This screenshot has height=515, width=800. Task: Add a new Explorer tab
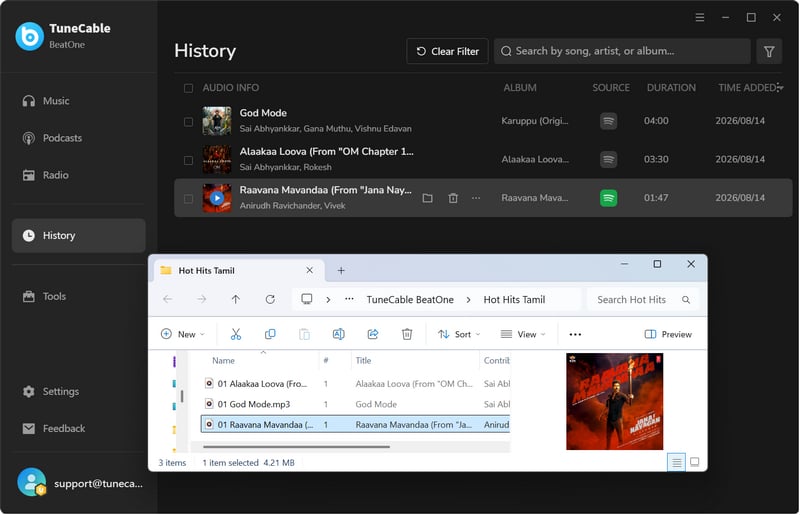341,271
